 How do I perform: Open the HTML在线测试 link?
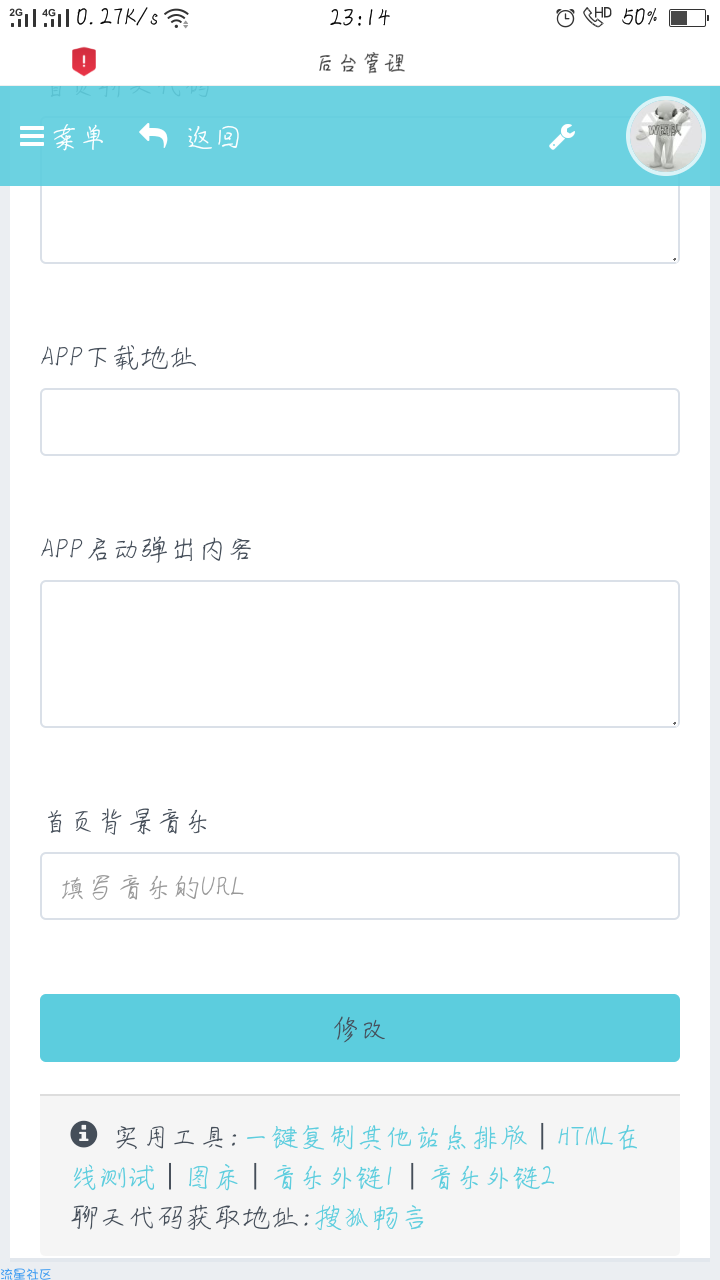coord(356,1157)
